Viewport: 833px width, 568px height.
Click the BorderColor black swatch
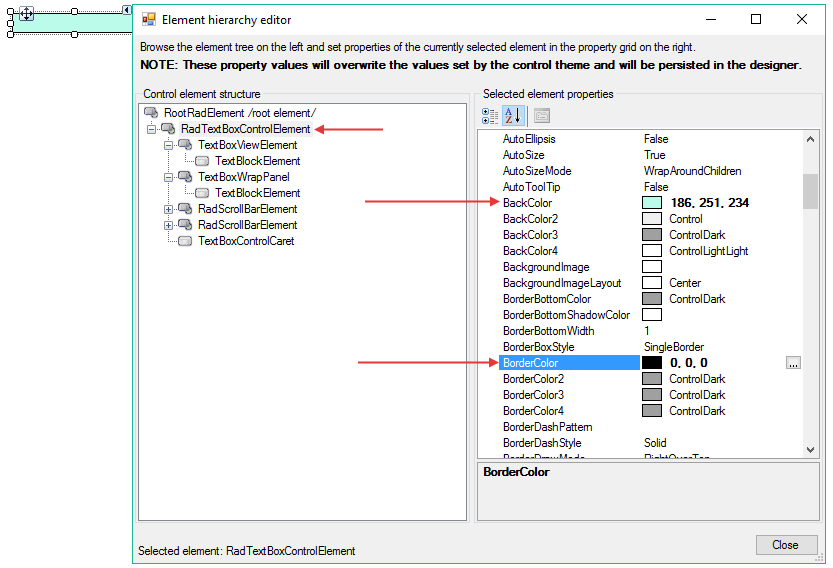[652, 363]
